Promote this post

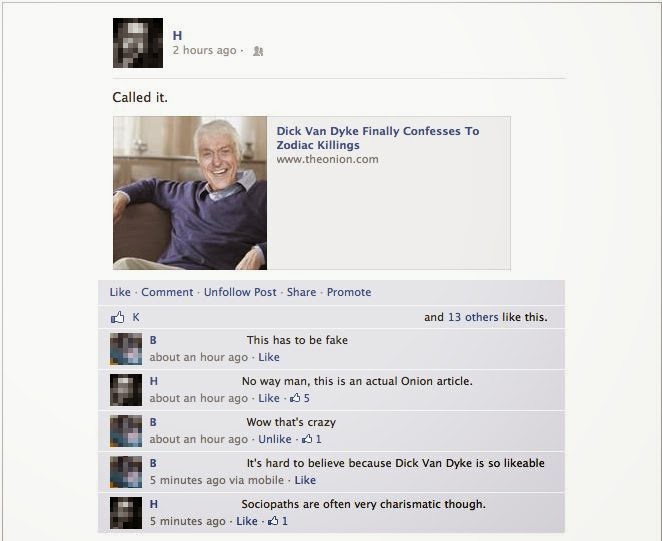click(349, 292)
